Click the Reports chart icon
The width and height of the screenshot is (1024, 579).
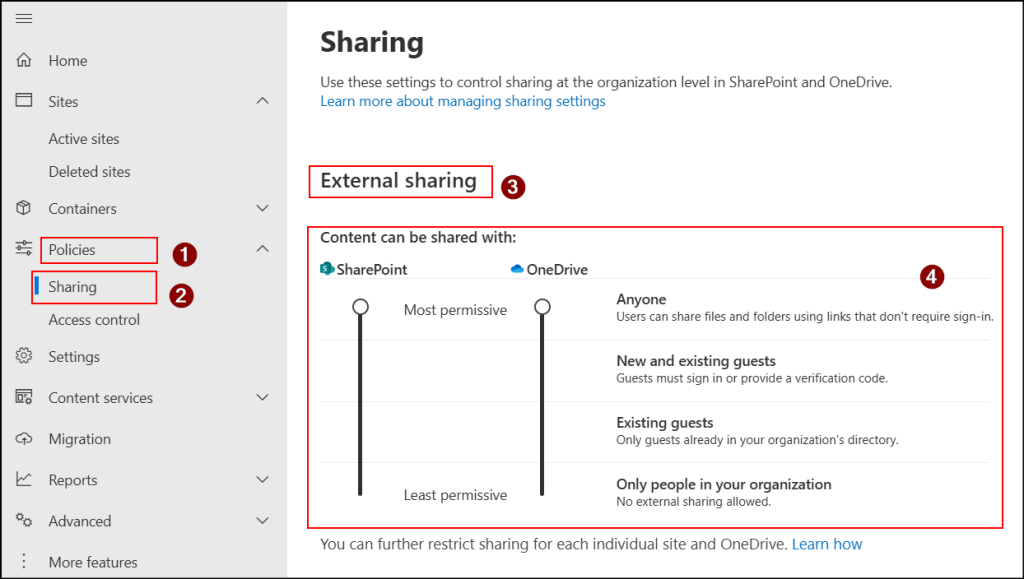tap(24, 480)
